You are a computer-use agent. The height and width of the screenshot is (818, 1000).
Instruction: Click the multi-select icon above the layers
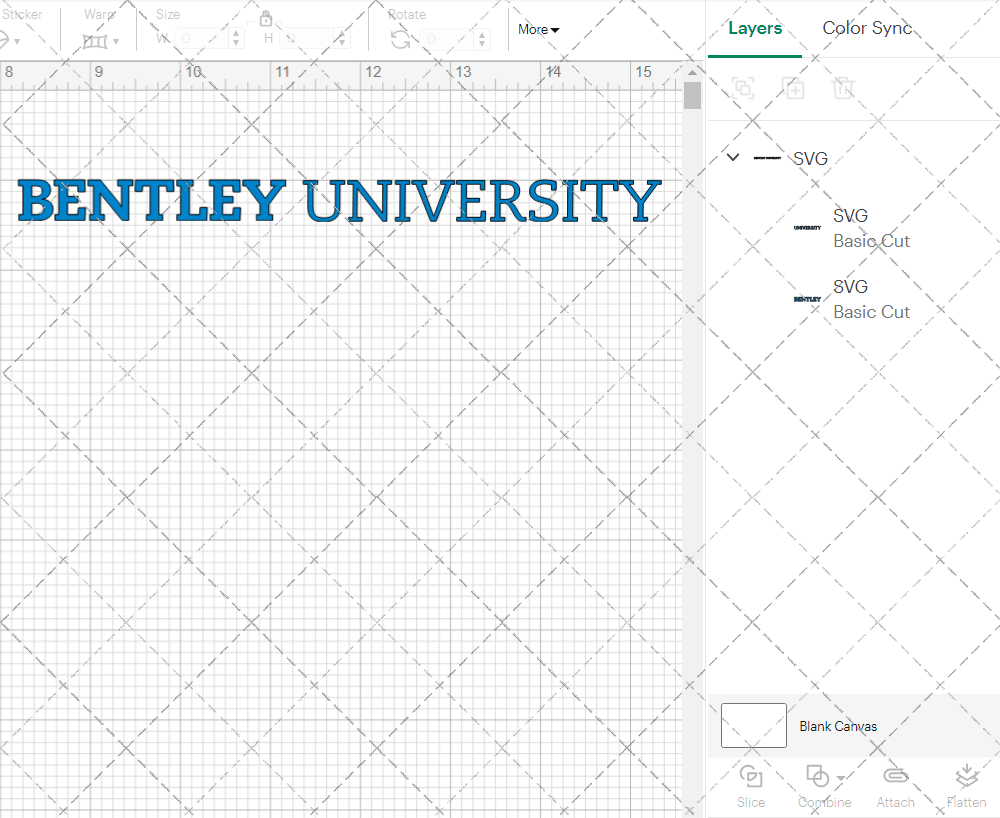click(744, 88)
